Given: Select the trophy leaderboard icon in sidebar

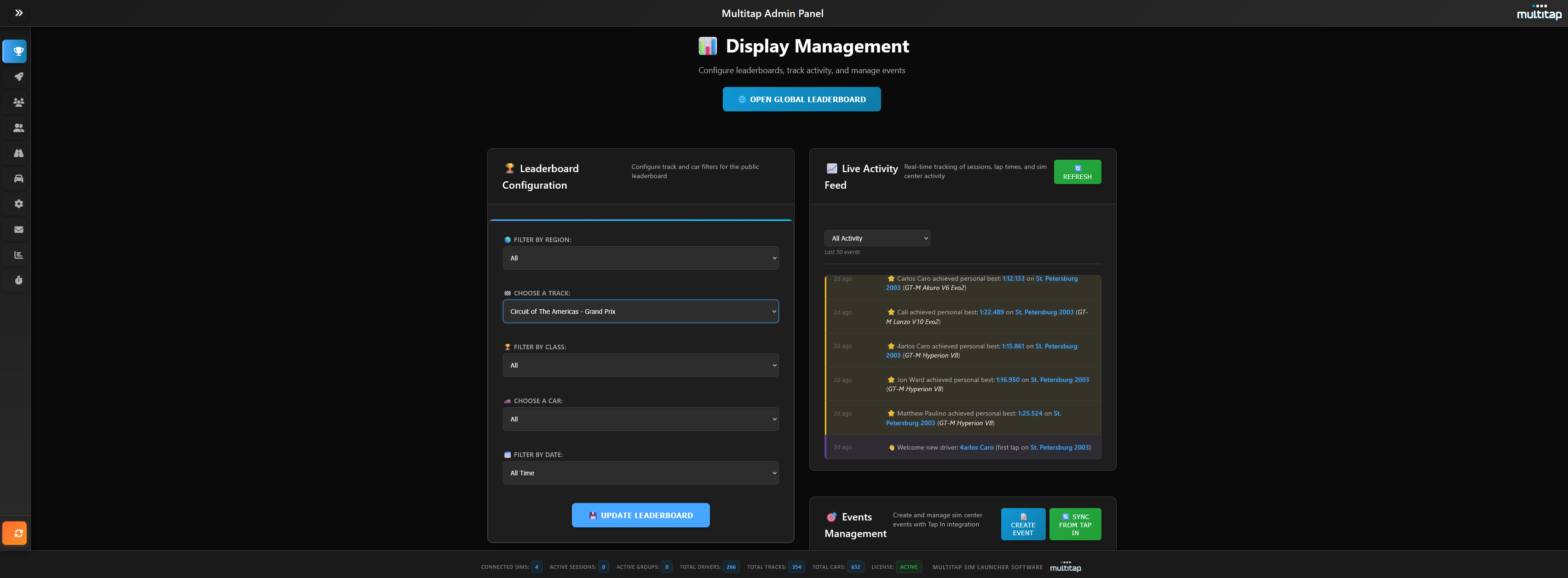Looking at the screenshot, I should (15, 51).
